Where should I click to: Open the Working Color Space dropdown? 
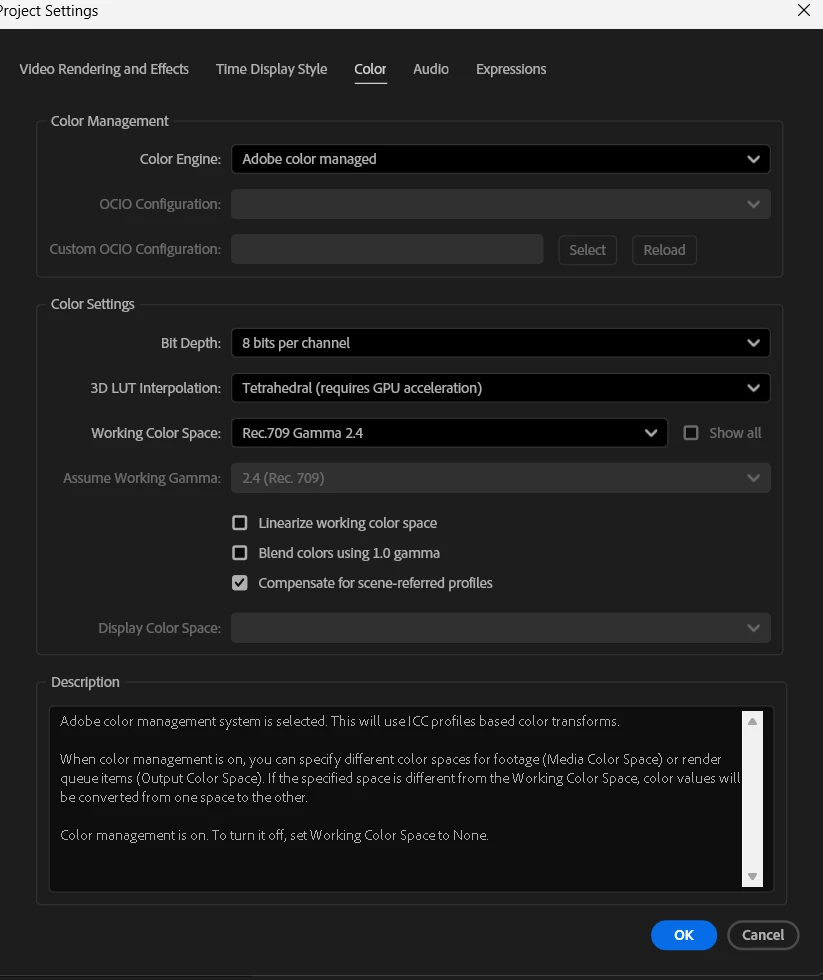point(449,432)
